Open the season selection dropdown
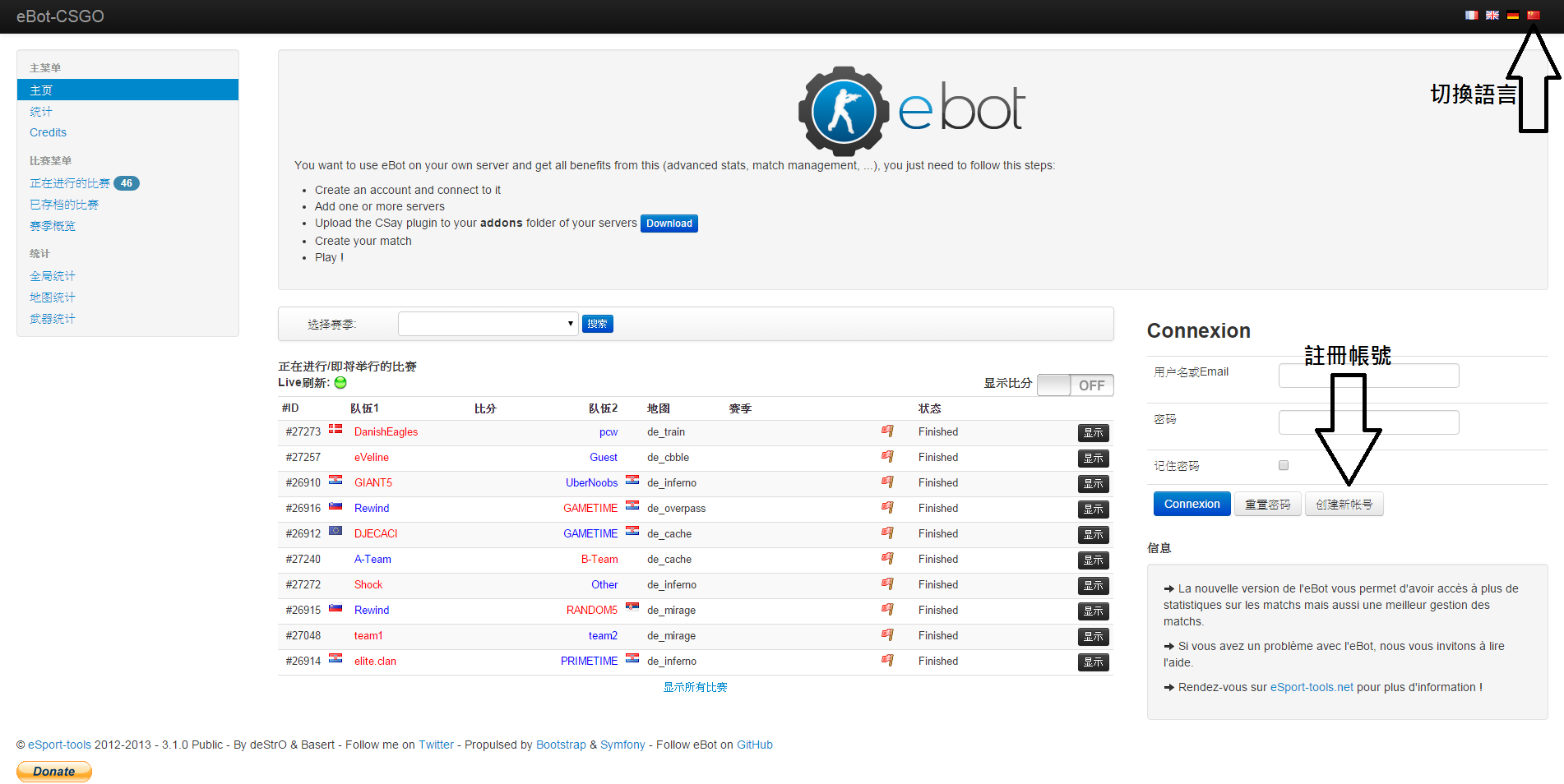1564x784 pixels. (x=488, y=324)
